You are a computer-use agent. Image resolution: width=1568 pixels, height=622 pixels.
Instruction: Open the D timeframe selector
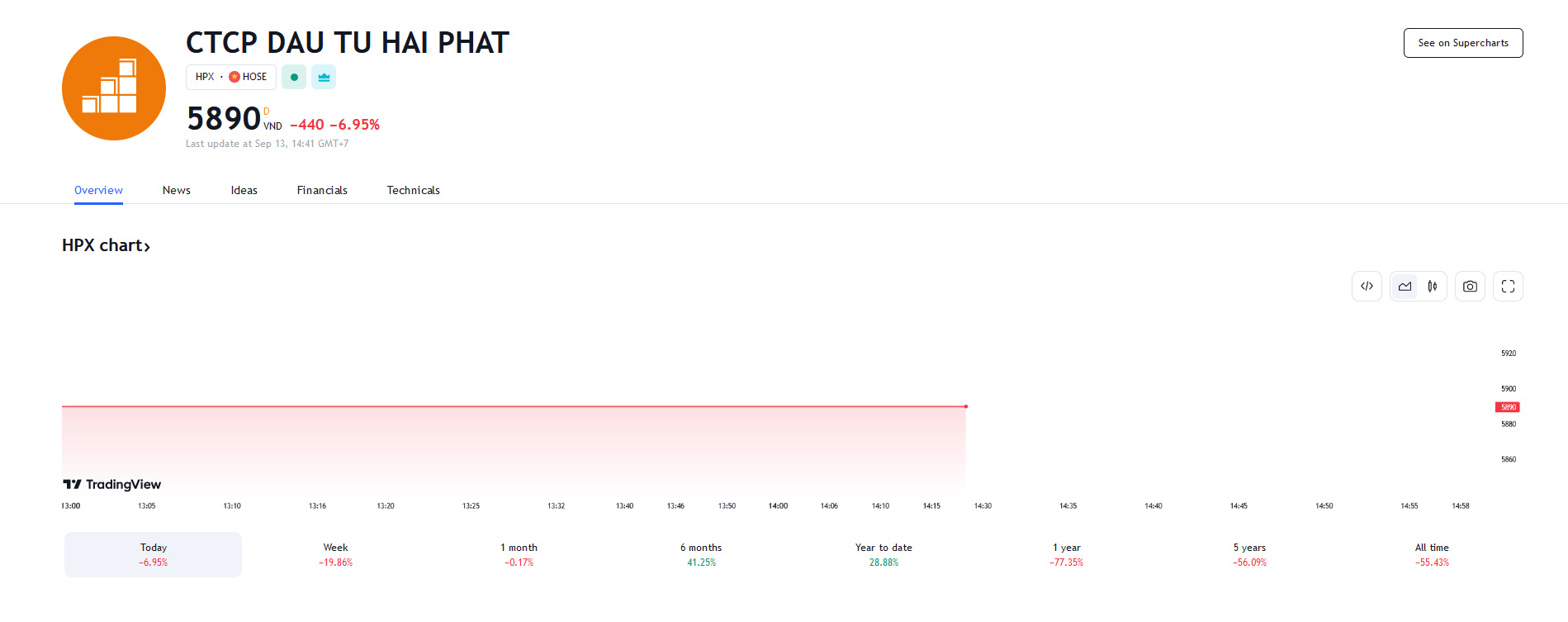pos(266,111)
